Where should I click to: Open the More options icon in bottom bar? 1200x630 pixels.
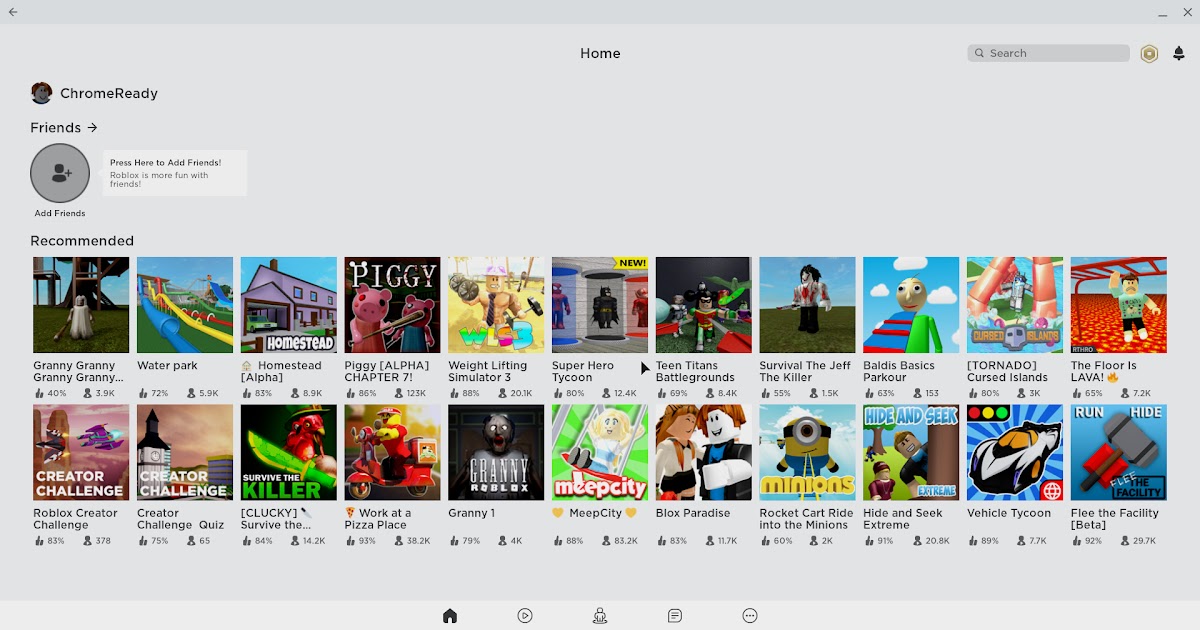750,616
